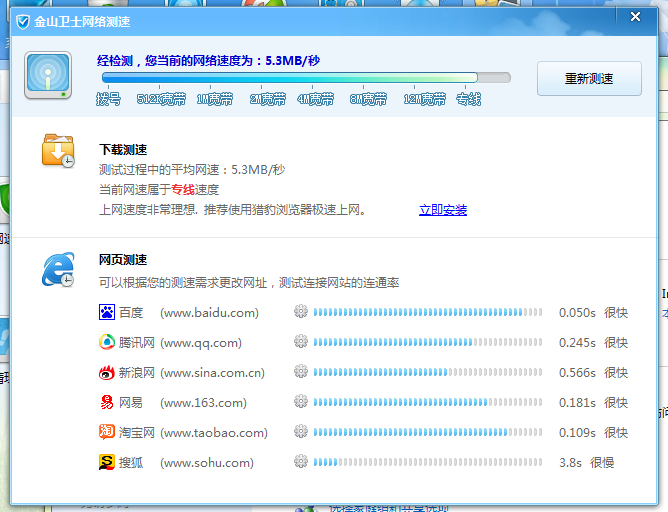Click the 搜狐 response speed bar
This screenshot has height=512, width=668.
coord(428,462)
